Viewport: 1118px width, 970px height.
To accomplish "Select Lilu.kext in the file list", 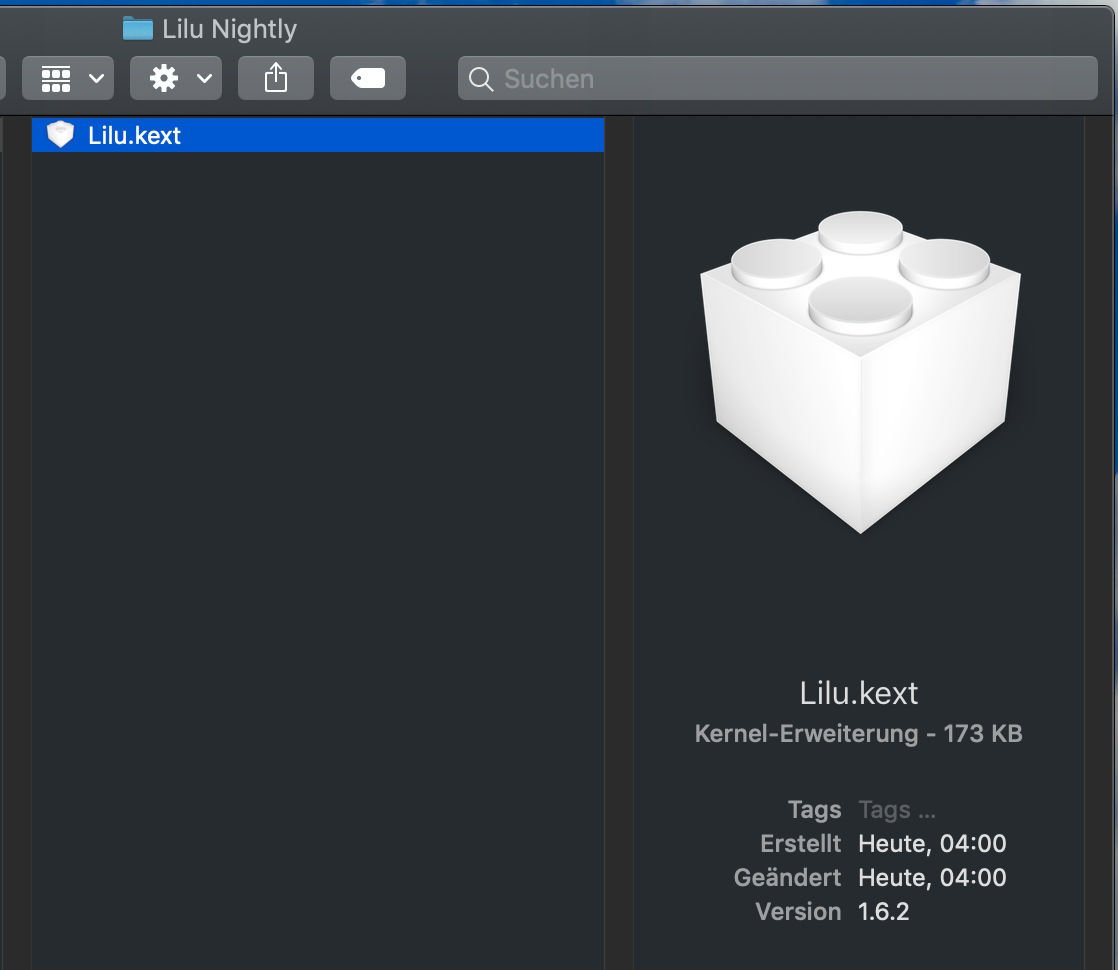I will (134, 136).
